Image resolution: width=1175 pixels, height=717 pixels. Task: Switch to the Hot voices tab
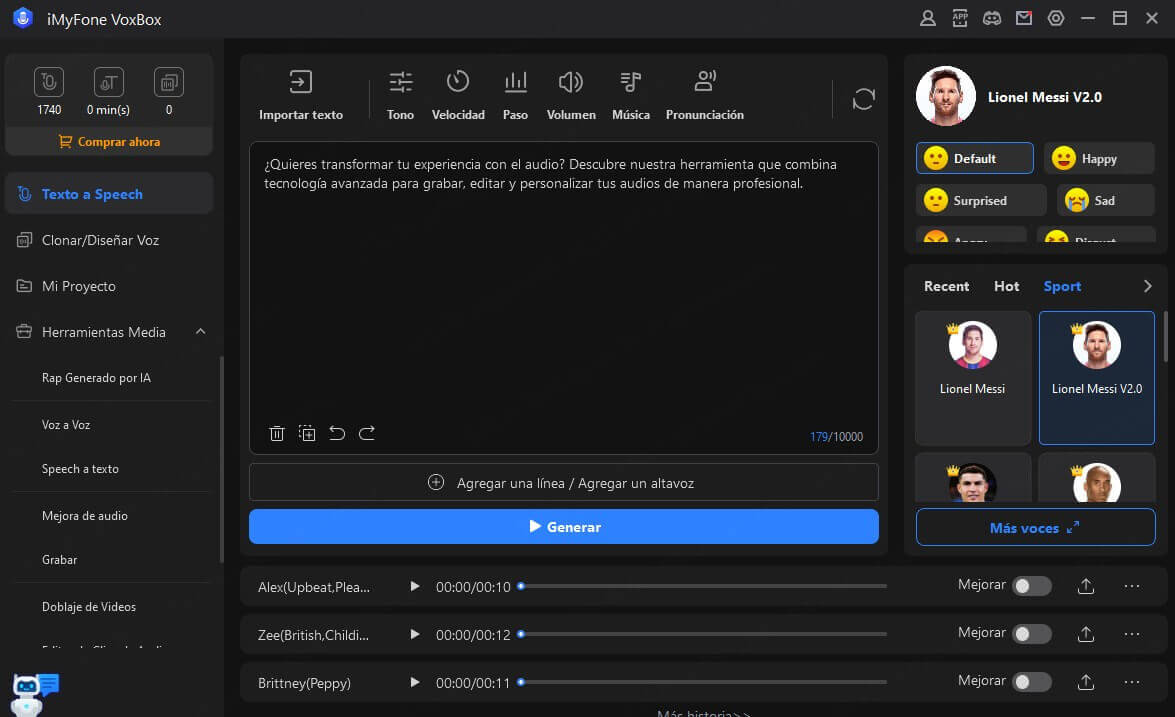[1006, 286]
